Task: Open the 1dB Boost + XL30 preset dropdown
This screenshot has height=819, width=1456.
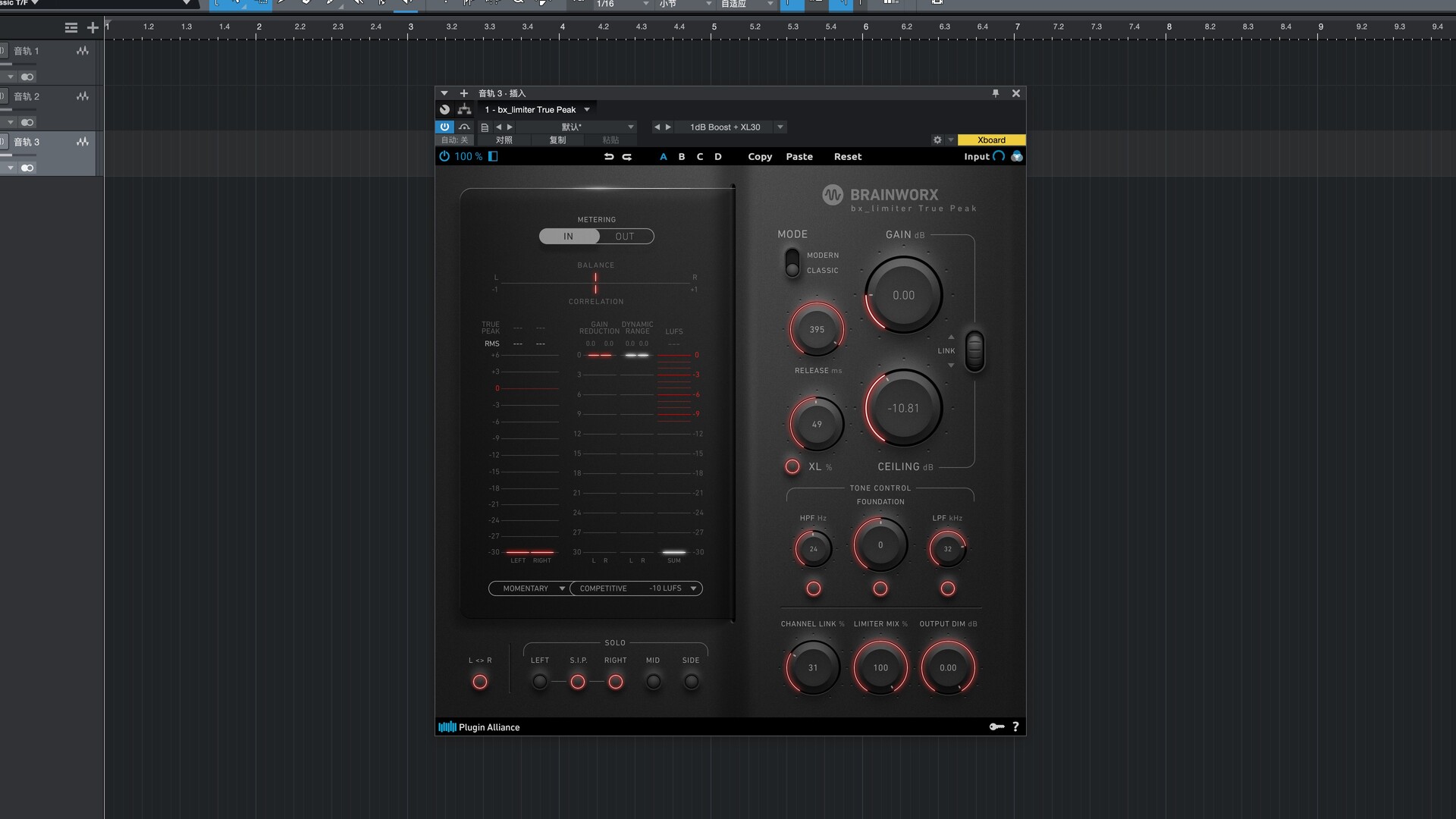Action: 780,127
